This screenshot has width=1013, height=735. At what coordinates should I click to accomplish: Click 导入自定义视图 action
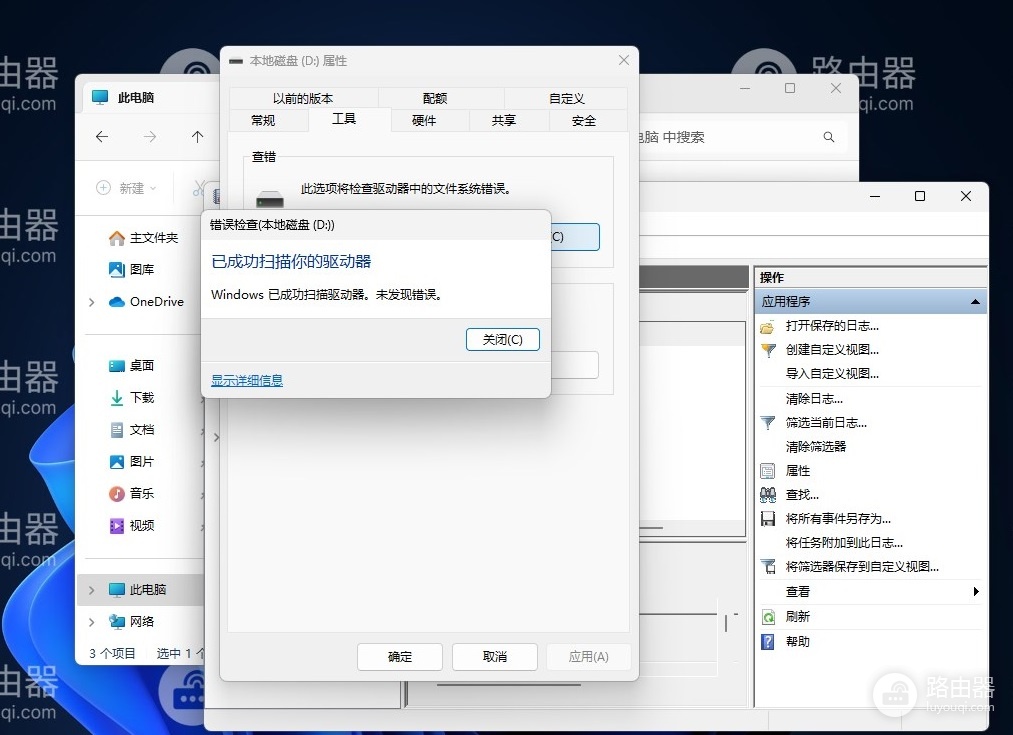click(832, 373)
